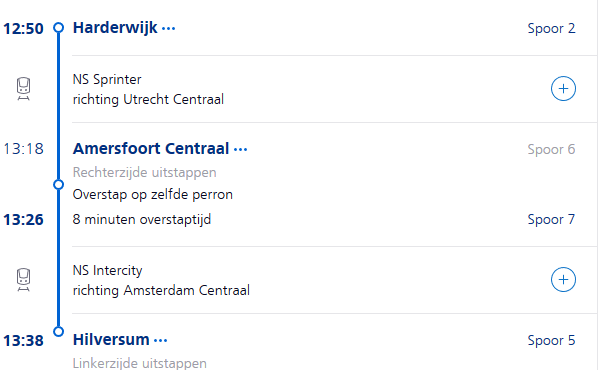The image size is (598, 370).
Task: Click the Amersfoort transfer marker on route line
Action: [x=58, y=185]
